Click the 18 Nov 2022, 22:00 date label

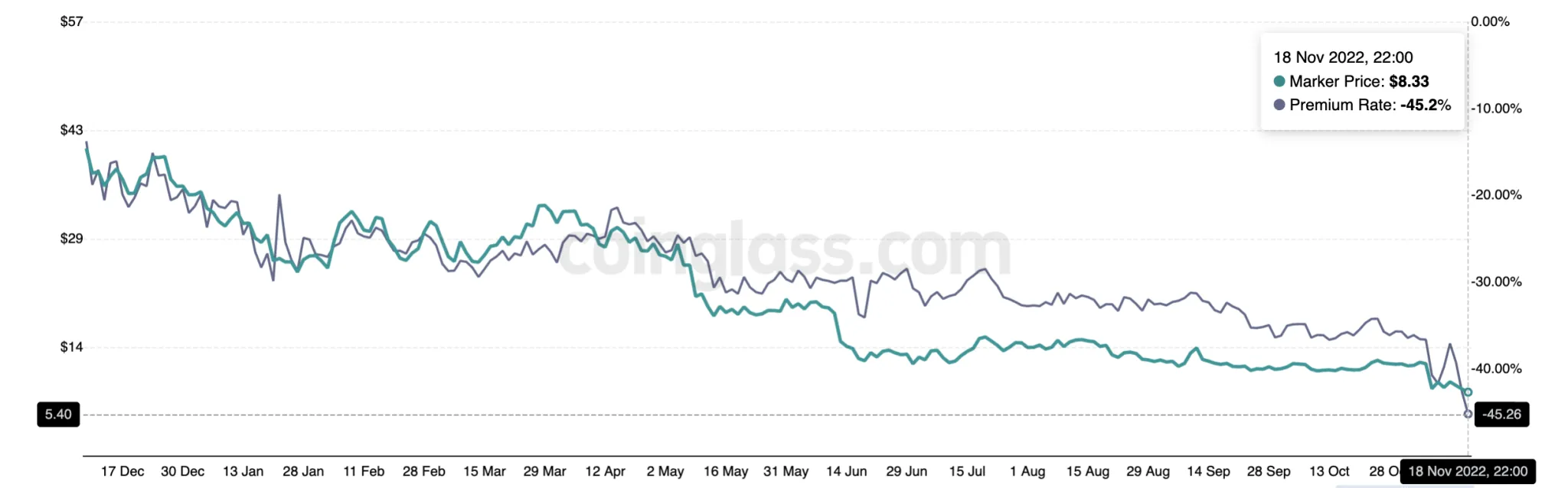click(1467, 471)
